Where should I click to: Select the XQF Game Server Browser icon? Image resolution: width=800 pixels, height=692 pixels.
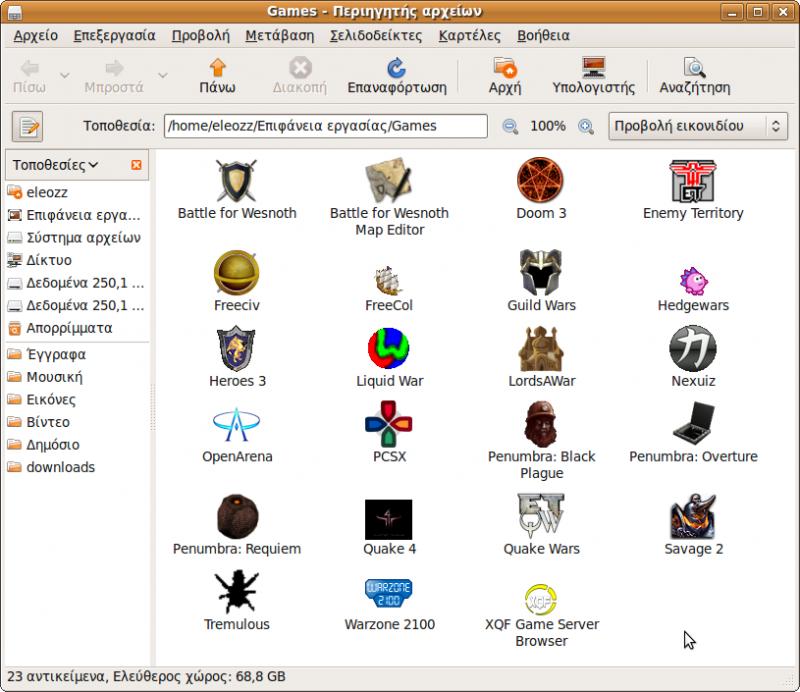pyautogui.click(x=540, y=599)
